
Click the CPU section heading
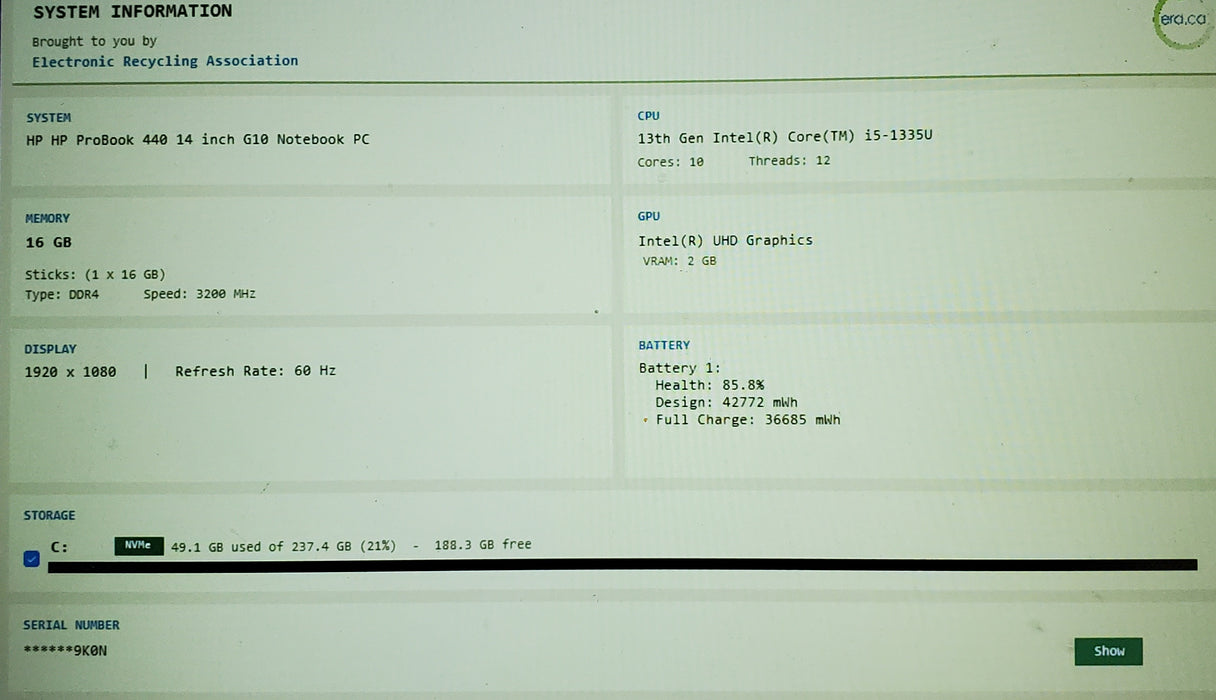(649, 116)
